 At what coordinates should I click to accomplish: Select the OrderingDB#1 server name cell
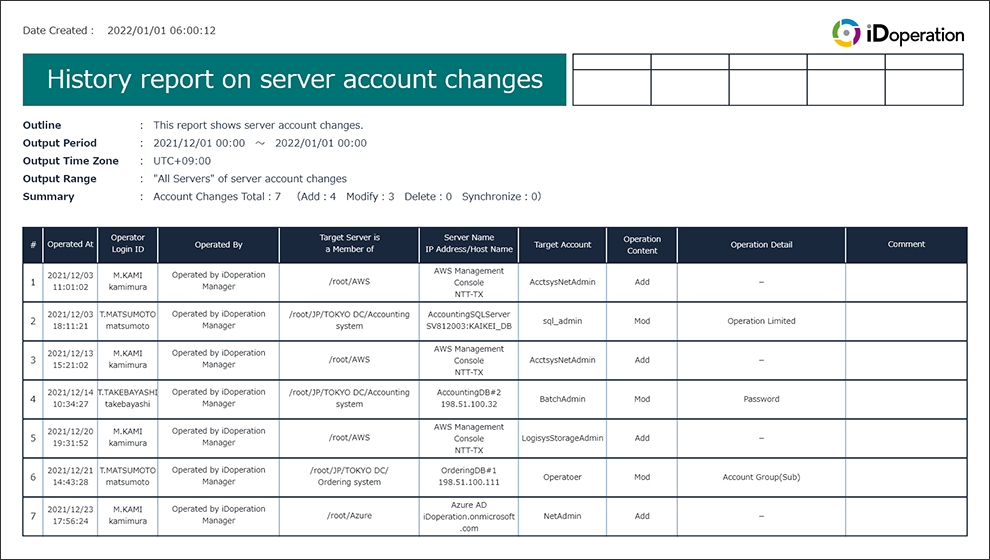(x=469, y=477)
